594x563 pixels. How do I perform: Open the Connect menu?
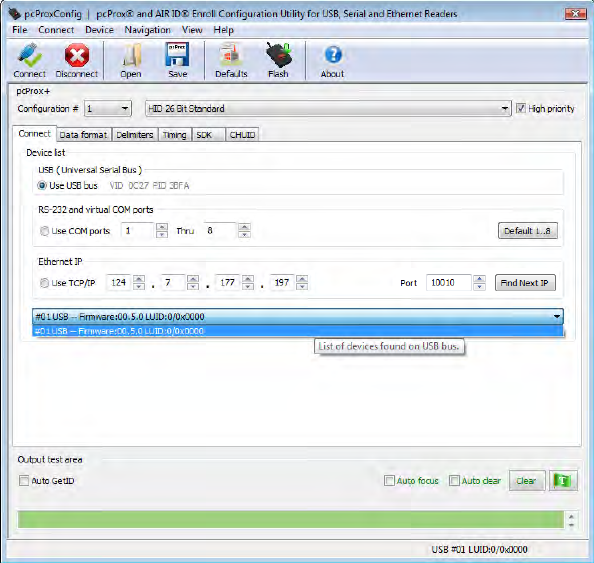[x=56, y=30]
